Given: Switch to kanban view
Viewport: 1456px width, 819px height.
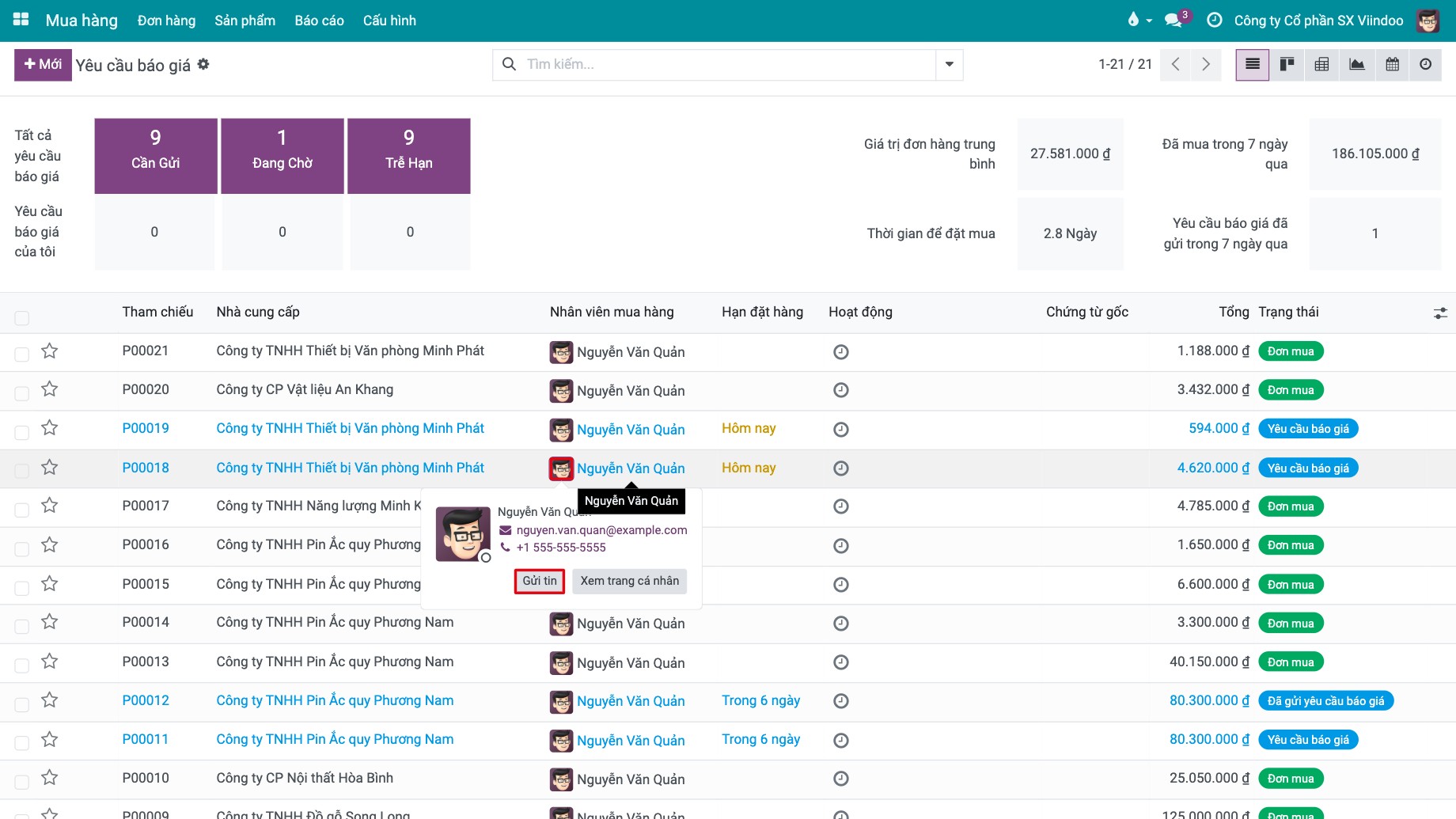Looking at the screenshot, I should (x=1287, y=64).
